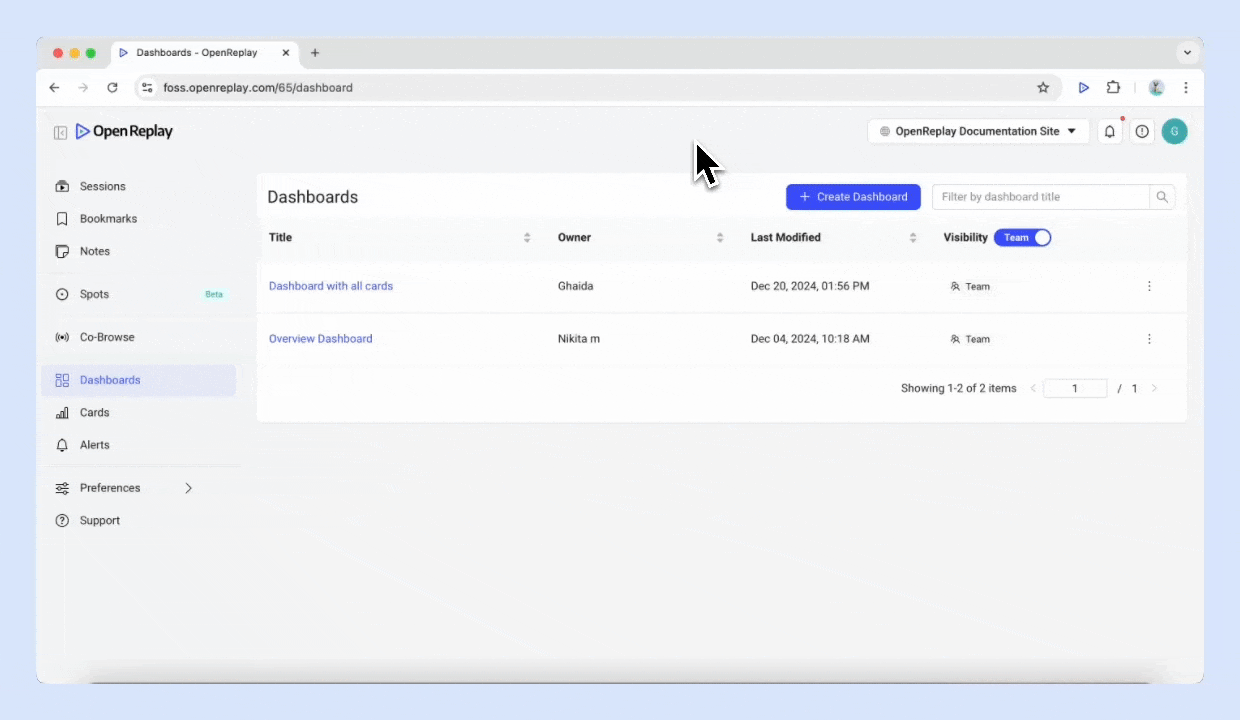Click Team visibility of Overview Dashboard
This screenshot has height=720, width=1240.
click(970, 339)
